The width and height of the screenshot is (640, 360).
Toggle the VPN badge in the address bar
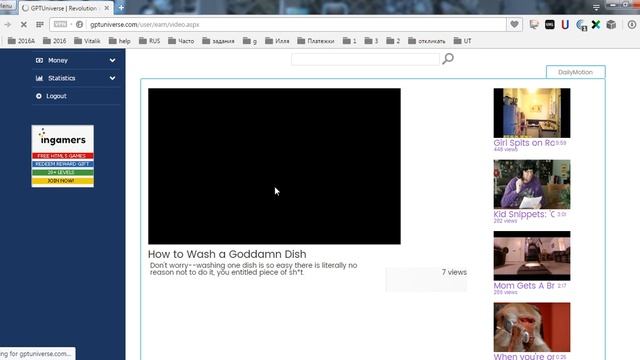(60, 24)
